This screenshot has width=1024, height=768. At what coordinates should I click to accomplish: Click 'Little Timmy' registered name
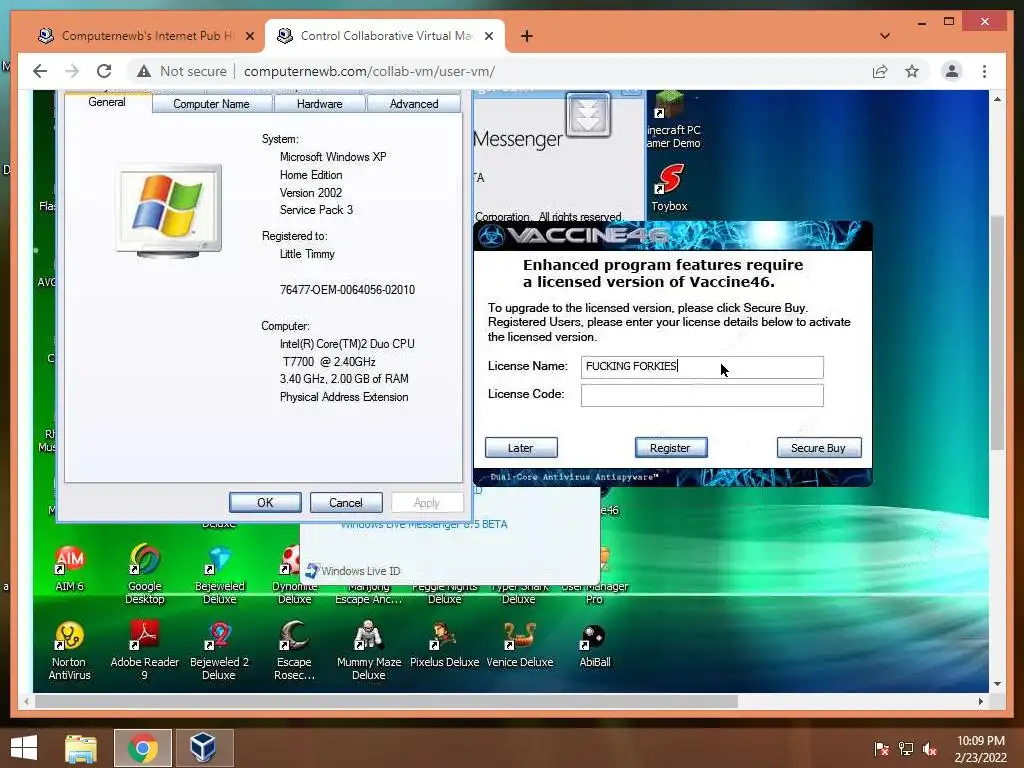[307, 254]
